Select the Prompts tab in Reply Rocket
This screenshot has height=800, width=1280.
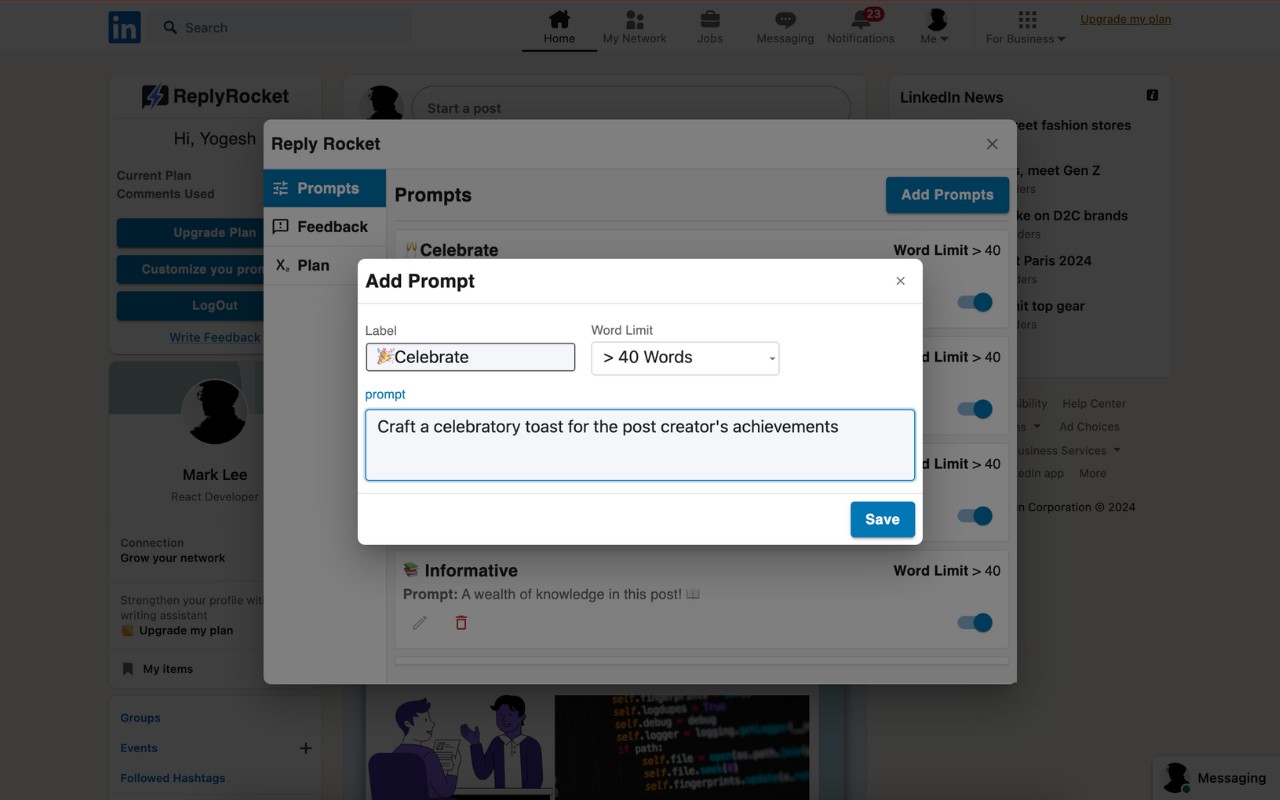(x=325, y=188)
